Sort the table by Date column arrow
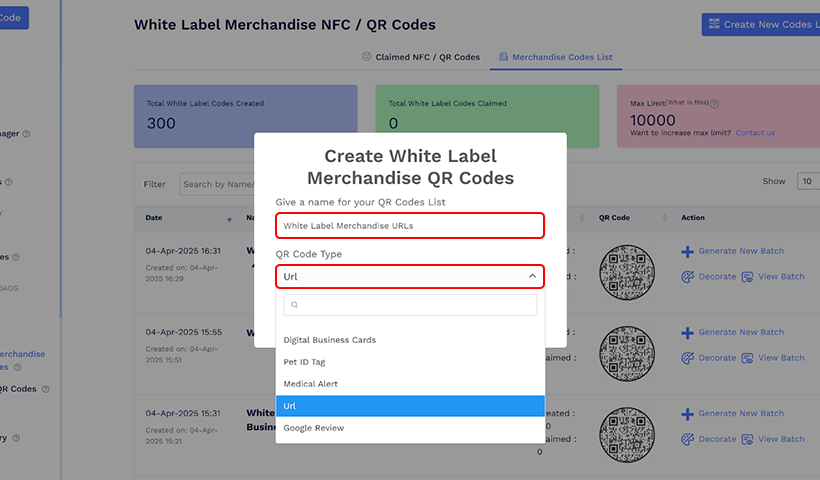 coord(229,218)
